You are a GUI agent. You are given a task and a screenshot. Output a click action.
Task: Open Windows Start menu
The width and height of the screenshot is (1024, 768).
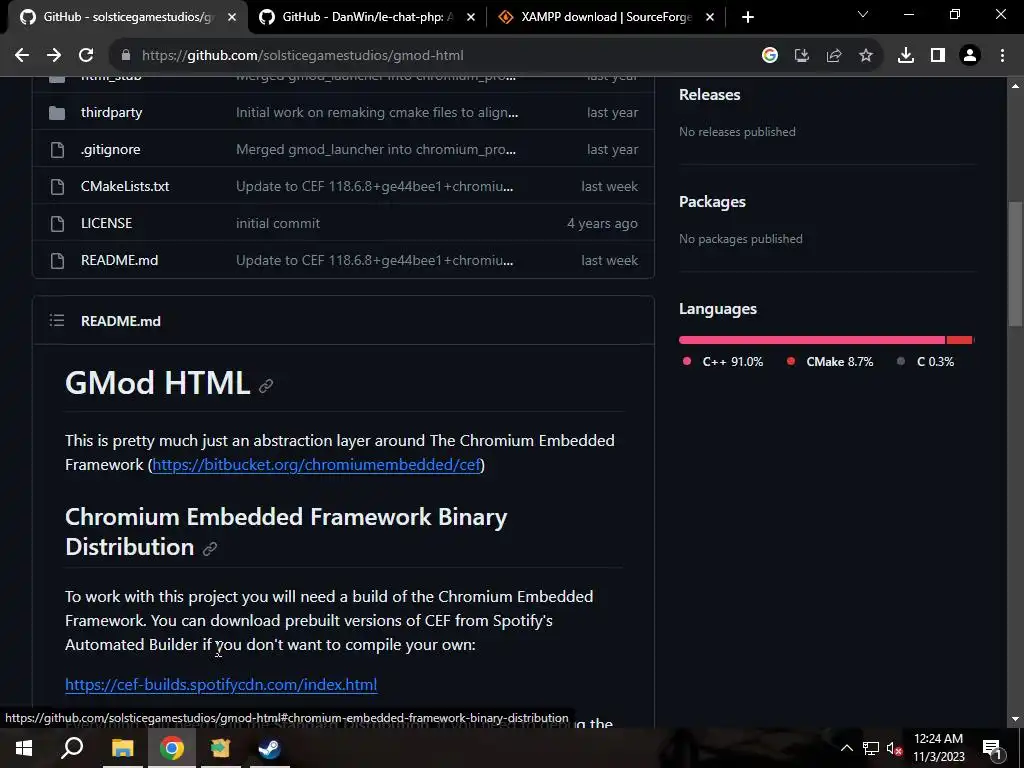24,748
